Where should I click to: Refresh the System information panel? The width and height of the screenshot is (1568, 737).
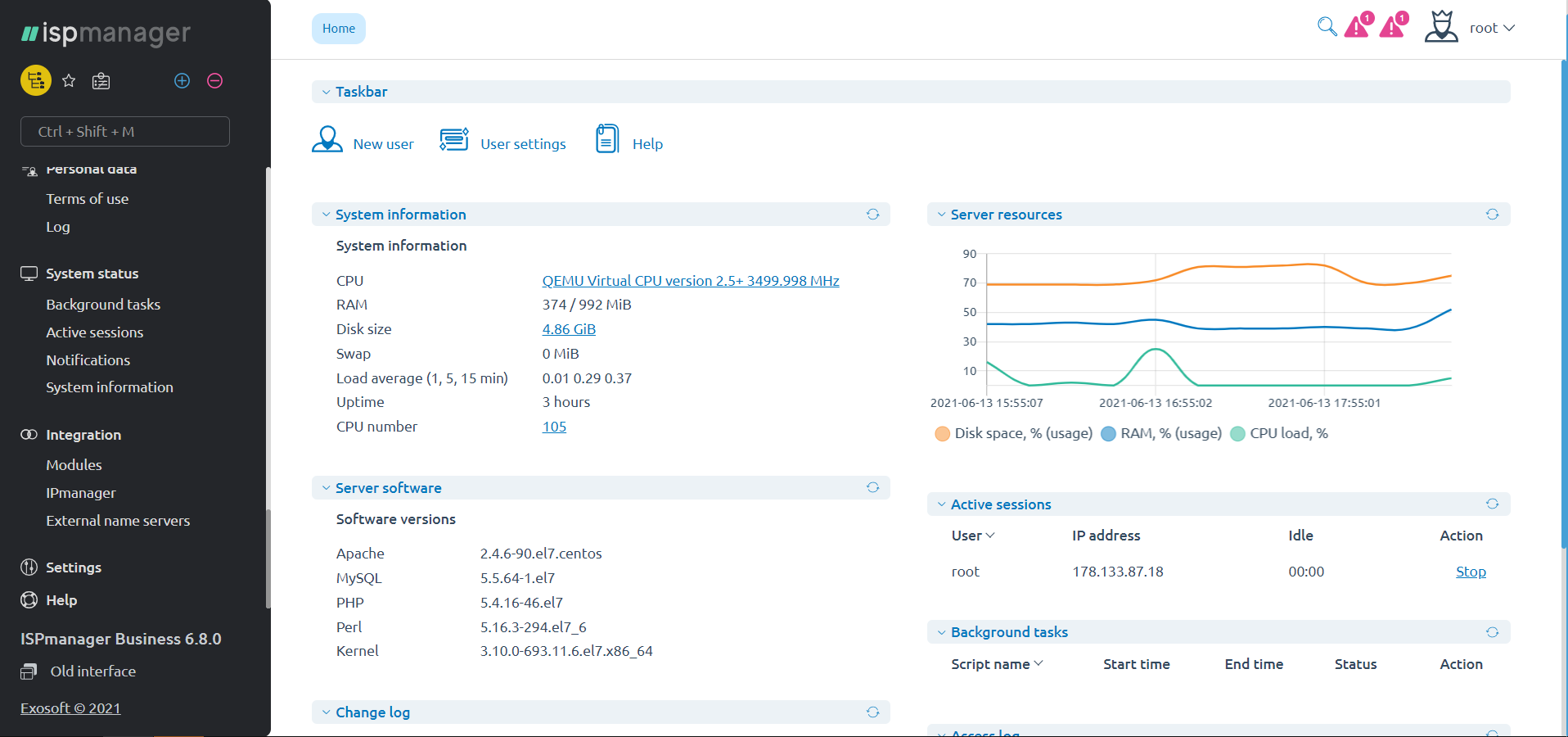(872, 215)
